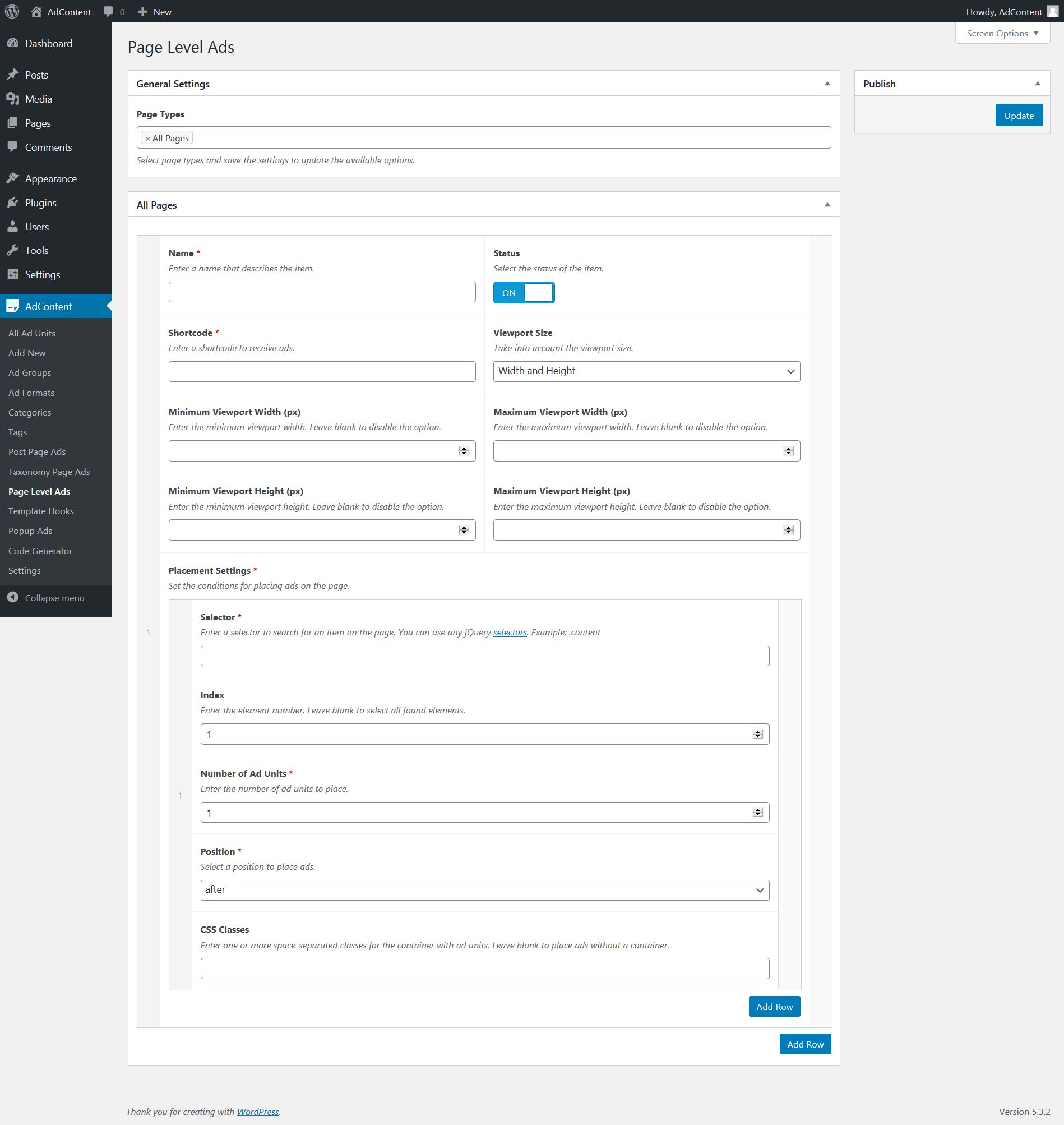Click the Maximum Viewport Height input

click(x=646, y=530)
